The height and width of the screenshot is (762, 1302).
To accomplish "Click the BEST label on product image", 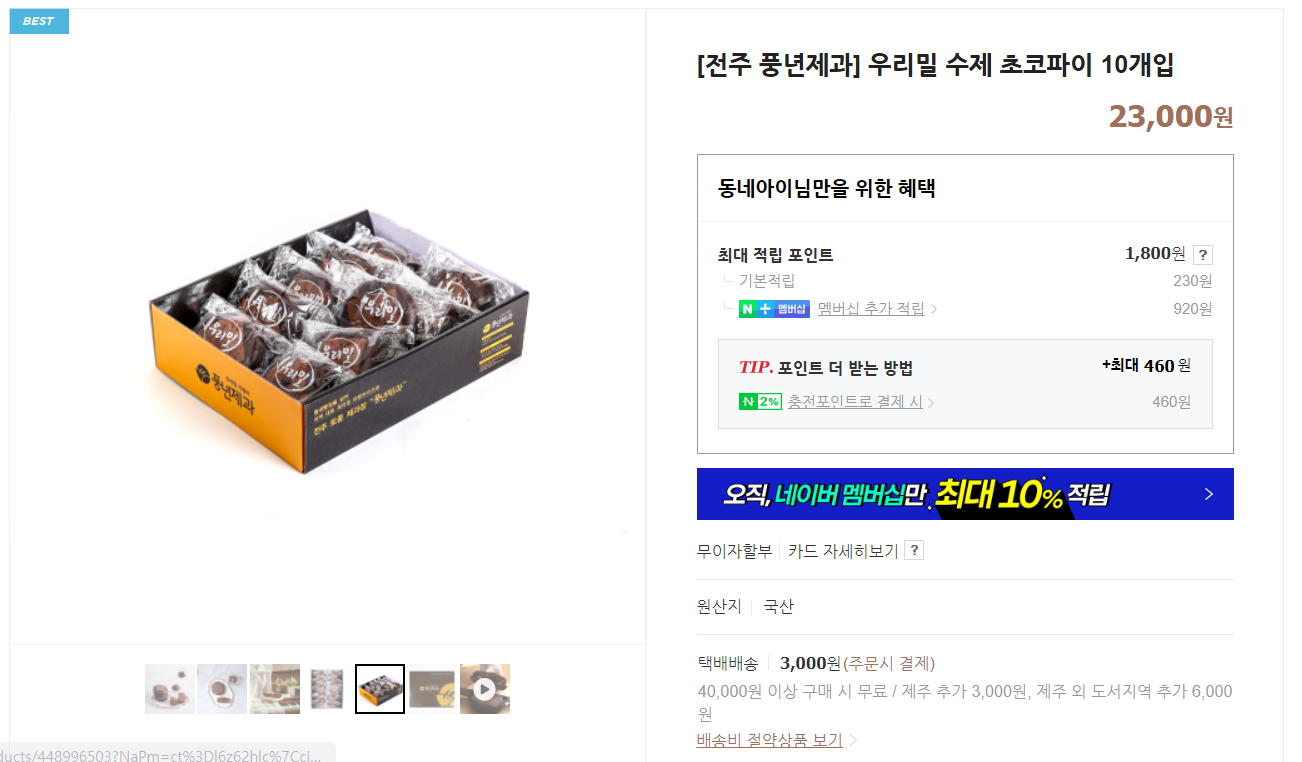I will coord(39,21).
